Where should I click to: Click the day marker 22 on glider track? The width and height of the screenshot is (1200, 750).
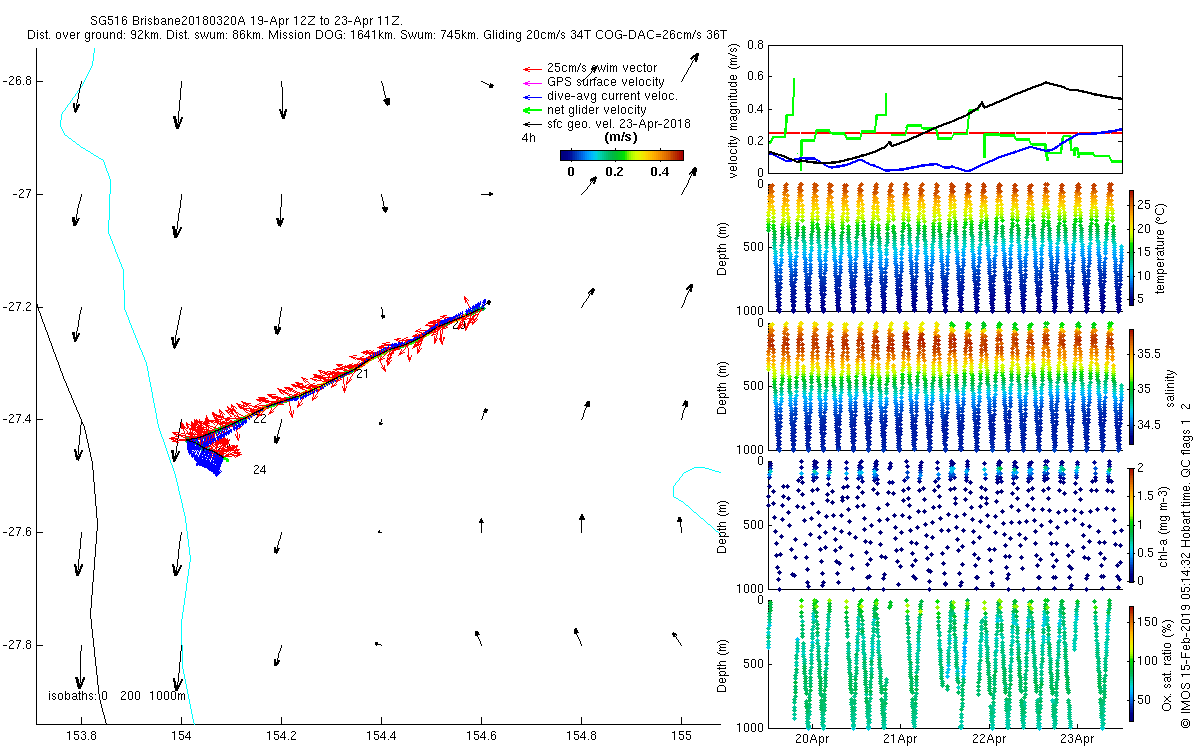coord(259,419)
